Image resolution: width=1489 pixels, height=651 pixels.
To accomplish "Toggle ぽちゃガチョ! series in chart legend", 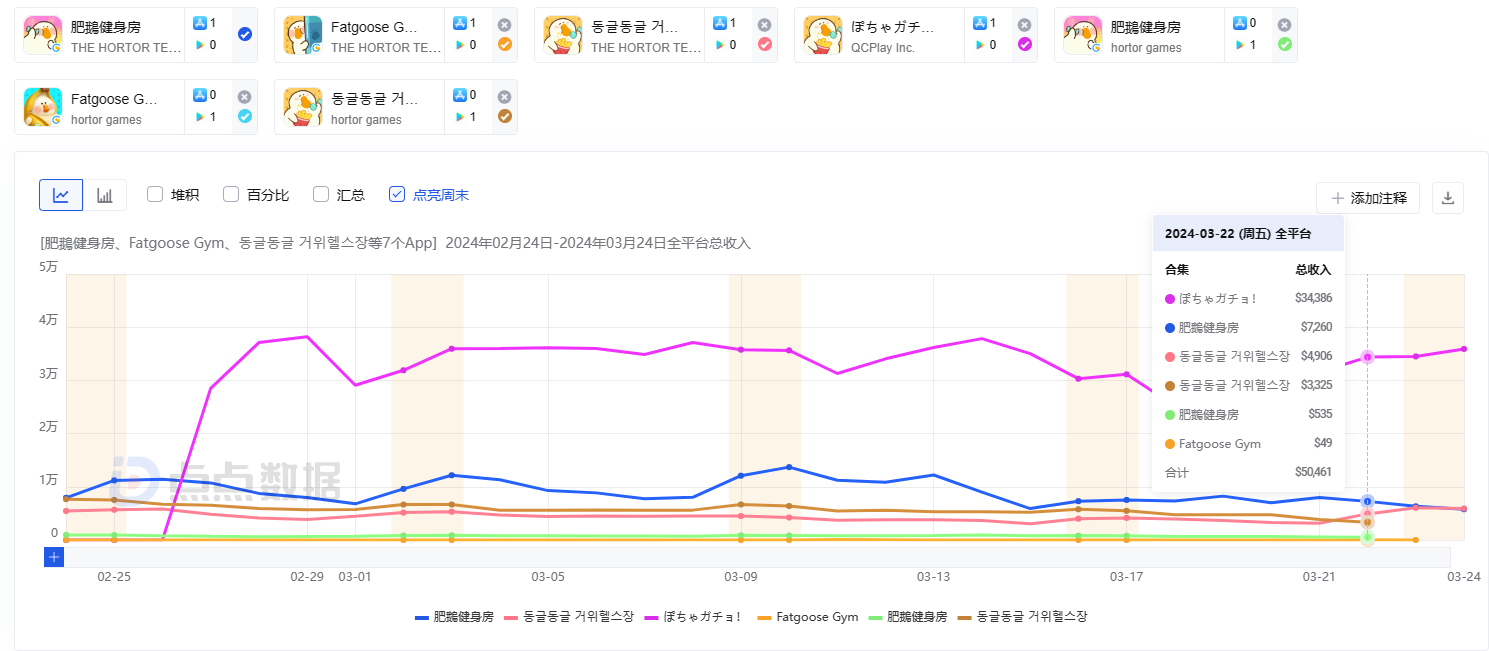I will tap(695, 617).
